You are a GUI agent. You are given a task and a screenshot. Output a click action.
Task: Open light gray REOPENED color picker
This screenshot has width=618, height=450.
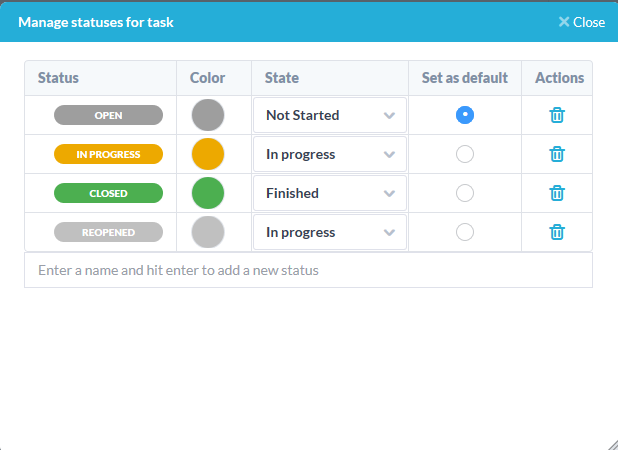click(x=208, y=232)
